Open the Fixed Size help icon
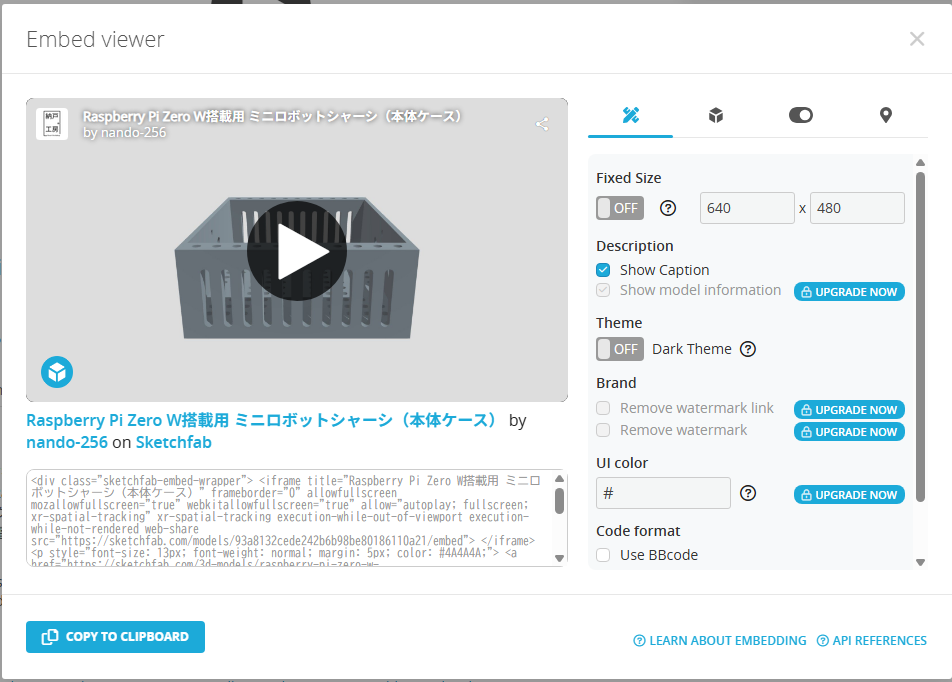 point(668,208)
